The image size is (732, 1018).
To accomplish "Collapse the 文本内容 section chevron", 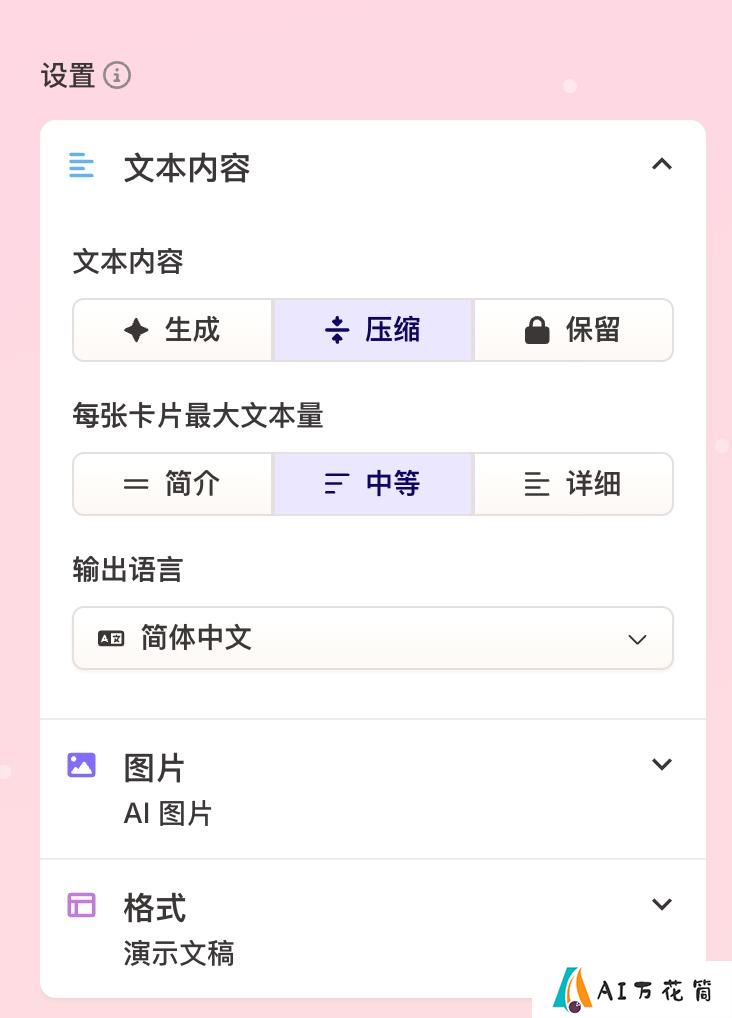I will (x=661, y=164).
